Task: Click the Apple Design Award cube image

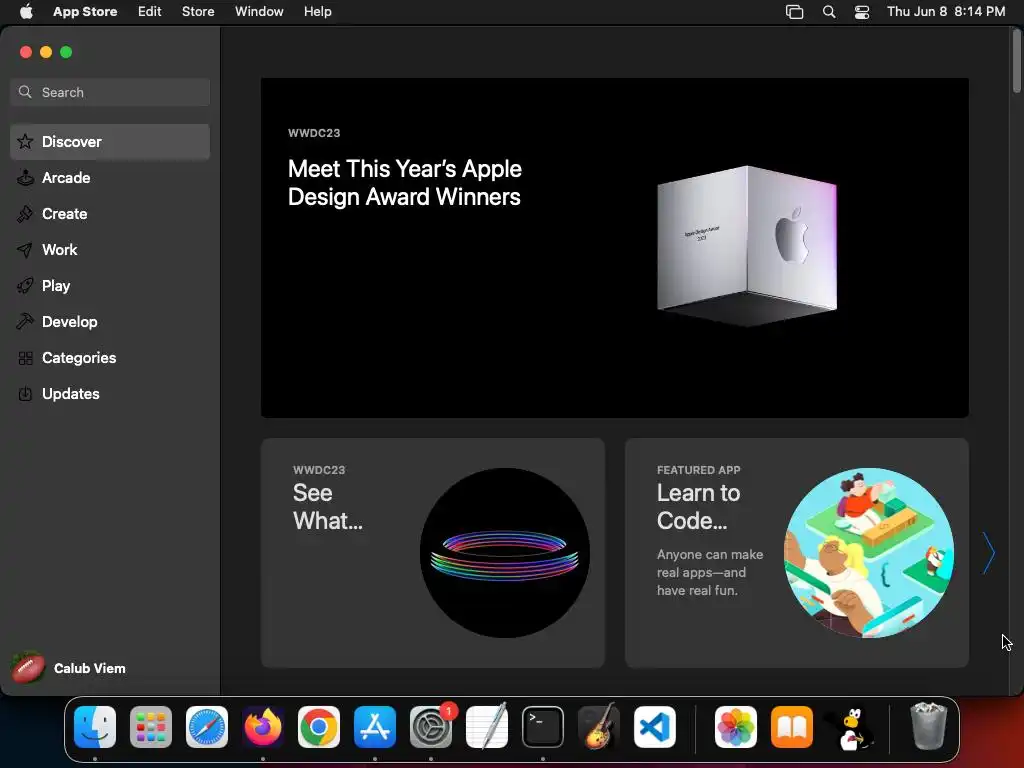Action: tap(746, 245)
